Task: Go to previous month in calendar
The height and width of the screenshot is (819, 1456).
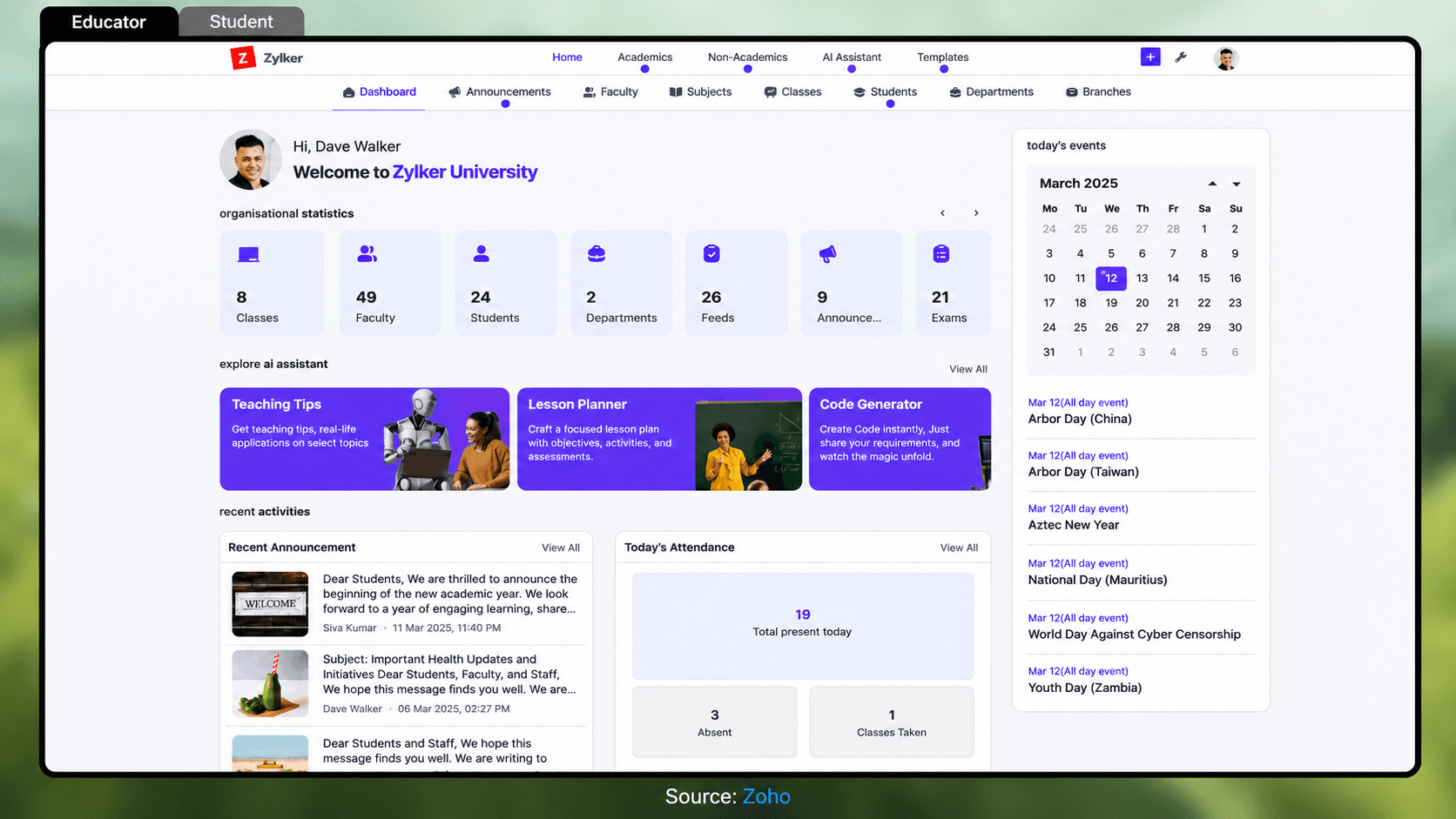Action: pyautogui.click(x=1212, y=184)
